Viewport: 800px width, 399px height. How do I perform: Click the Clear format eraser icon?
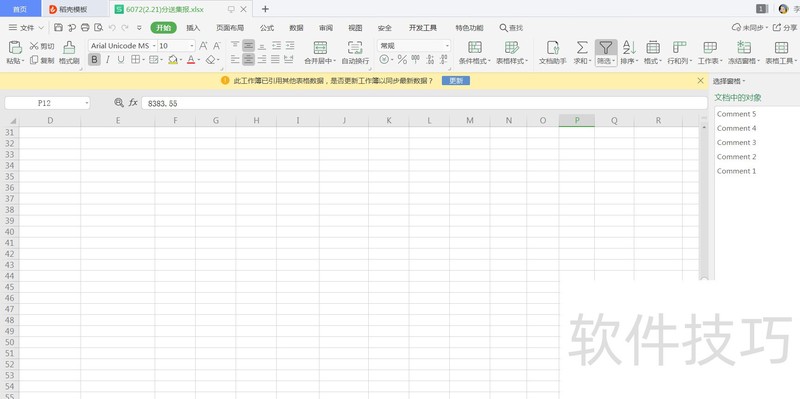coord(211,60)
